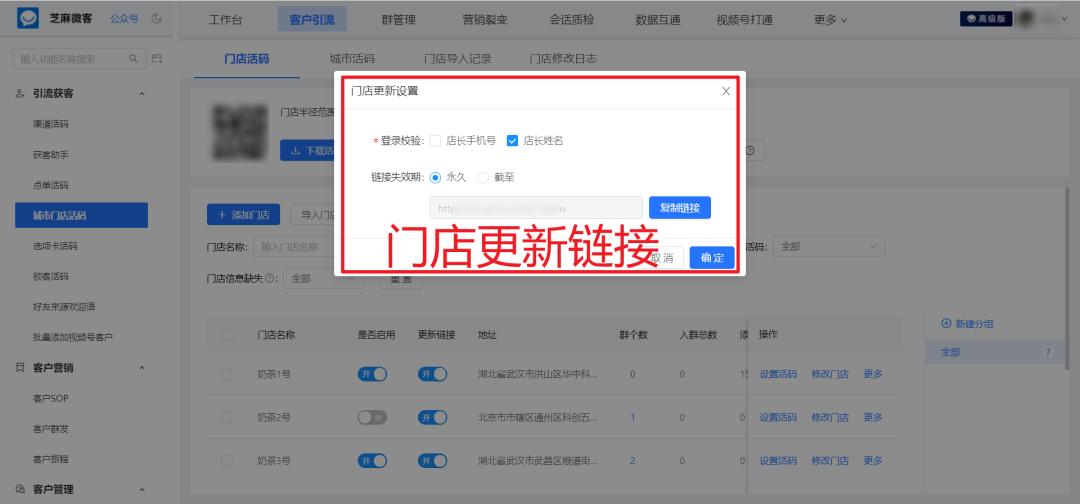Viewport: 1080px width, 504px height.
Task: Click the sidebar search magnifier icon
Action: pyautogui.click(x=134, y=59)
